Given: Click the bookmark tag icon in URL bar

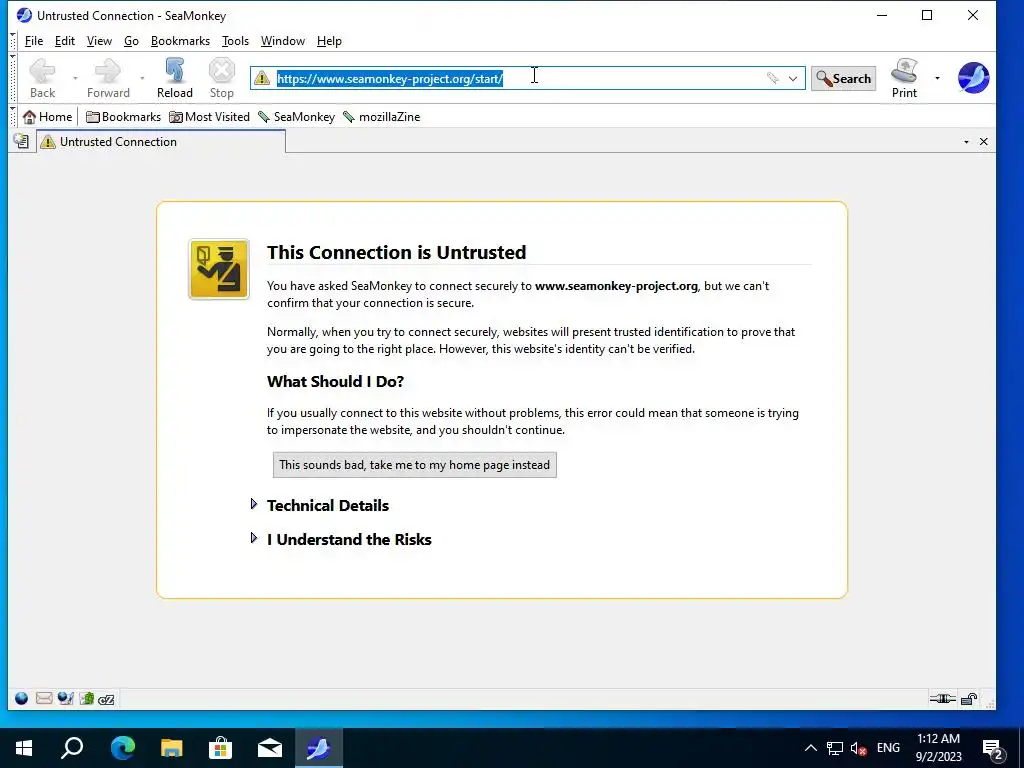Looking at the screenshot, I should pyautogui.click(x=772, y=78).
